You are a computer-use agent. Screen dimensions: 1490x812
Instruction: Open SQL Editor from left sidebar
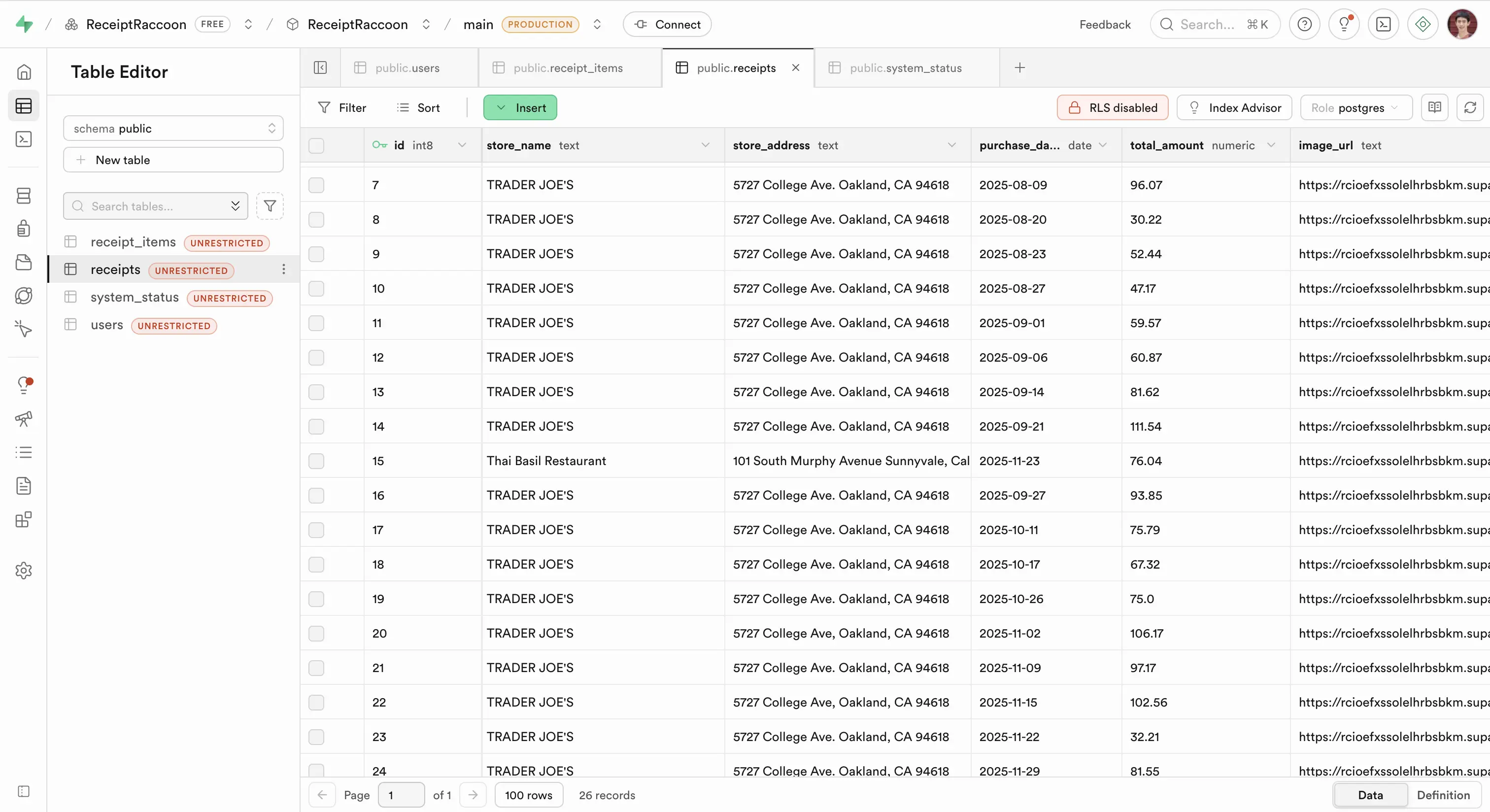[23, 139]
